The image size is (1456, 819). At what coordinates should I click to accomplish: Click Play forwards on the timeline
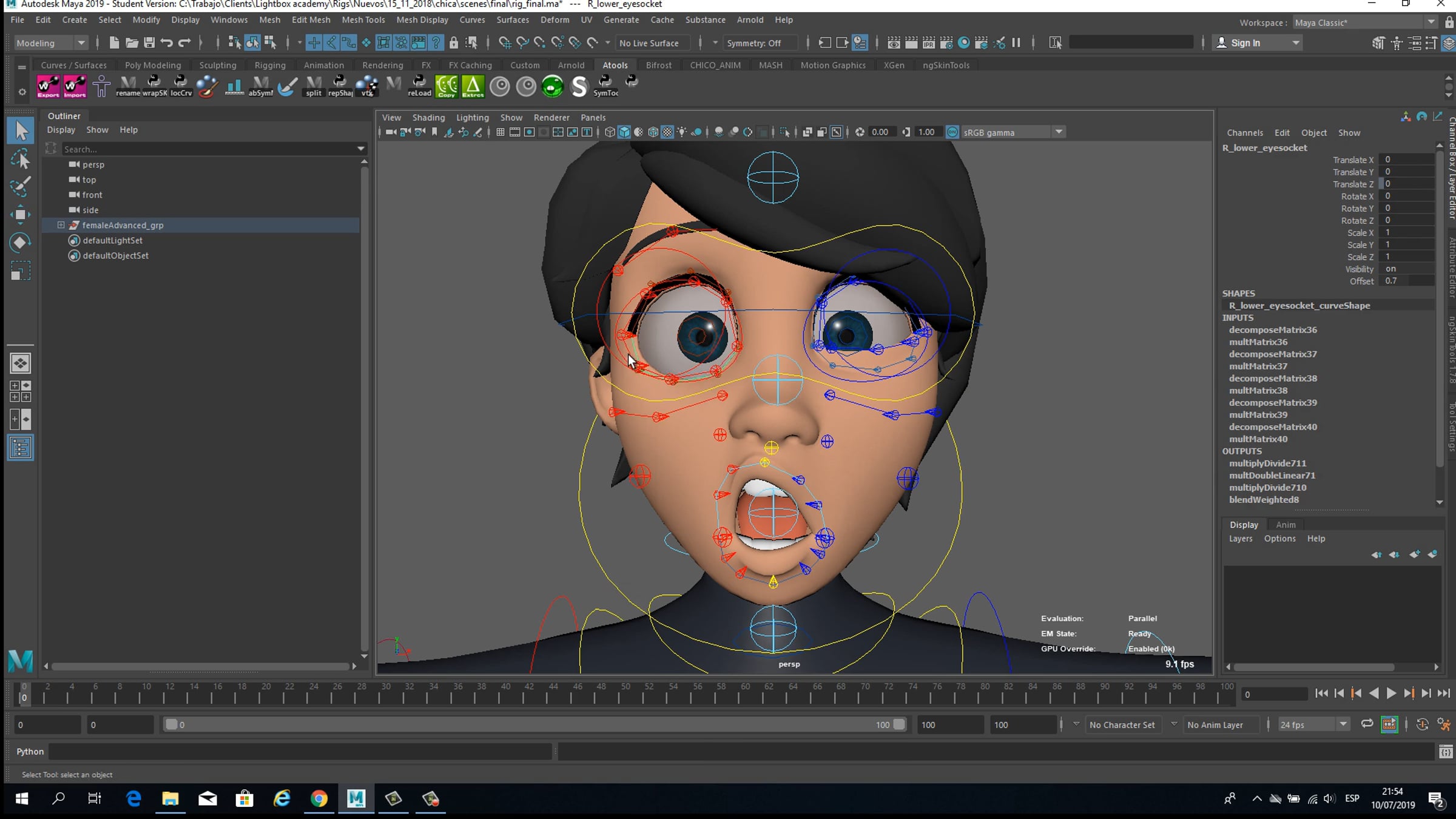[1390, 693]
